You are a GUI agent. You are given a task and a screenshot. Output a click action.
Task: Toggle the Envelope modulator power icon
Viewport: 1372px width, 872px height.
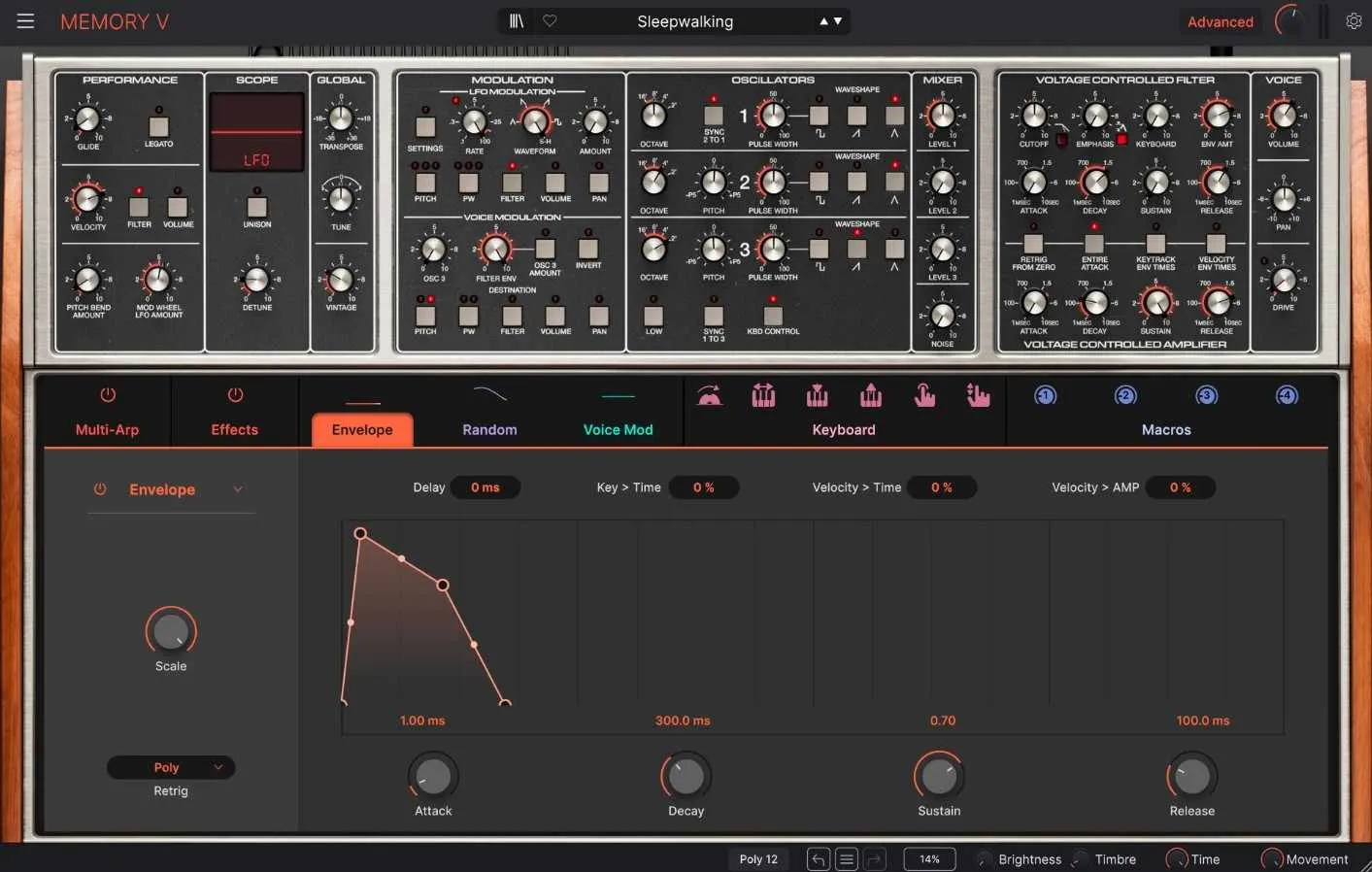coord(100,489)
